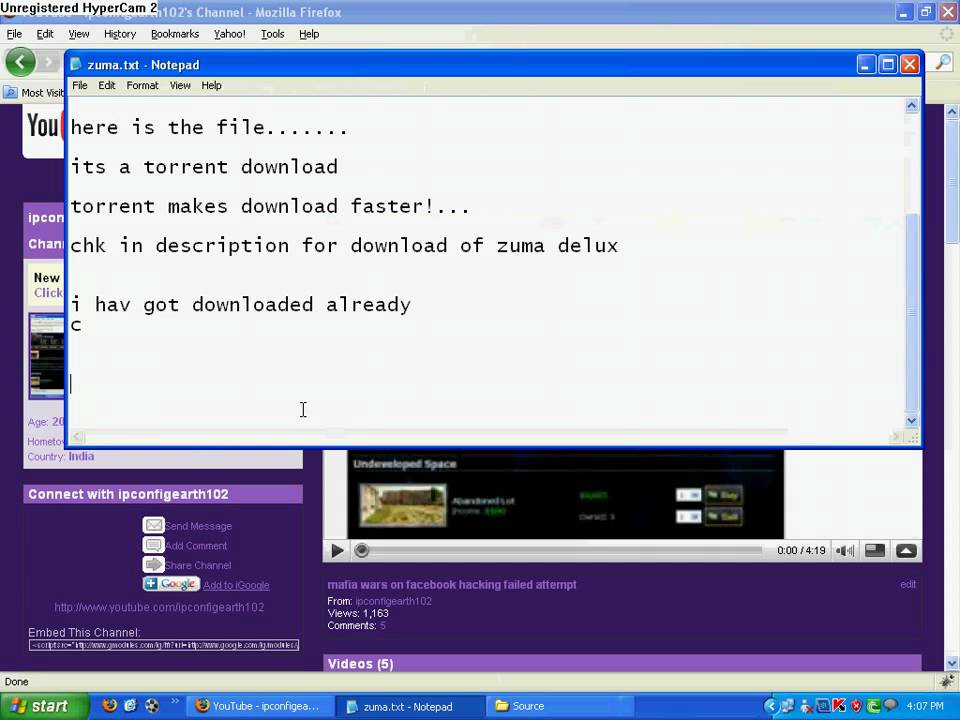Click Notepad scroll down arrow
This screenshot has height=720, width=960.
(x=911, y=421)
